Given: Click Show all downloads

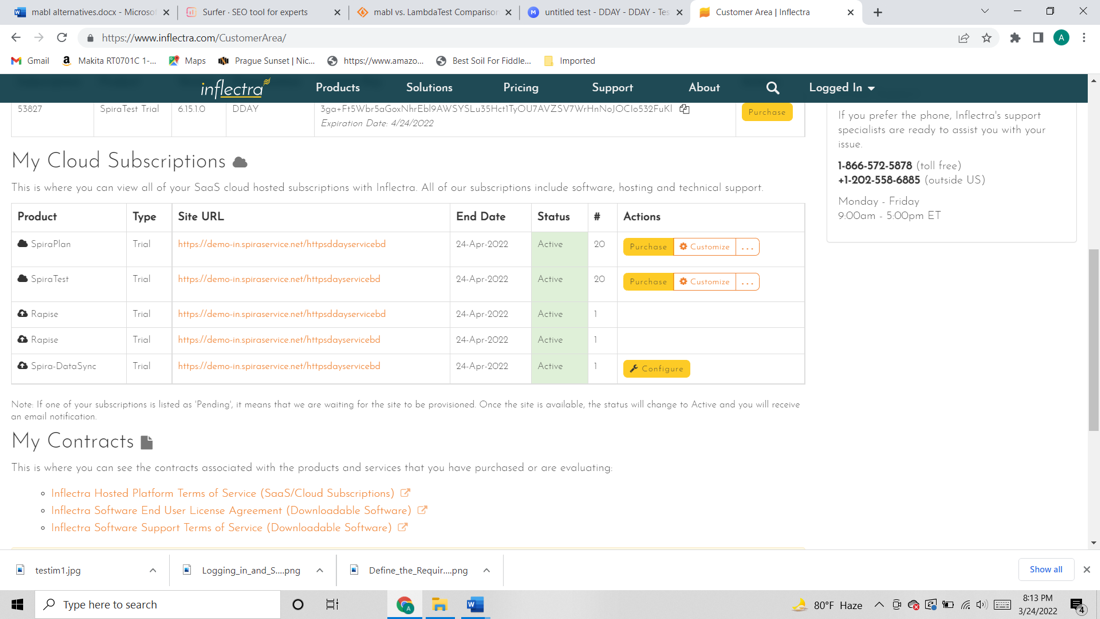Looking at the screenshot, I should [x=1045, y=569].
